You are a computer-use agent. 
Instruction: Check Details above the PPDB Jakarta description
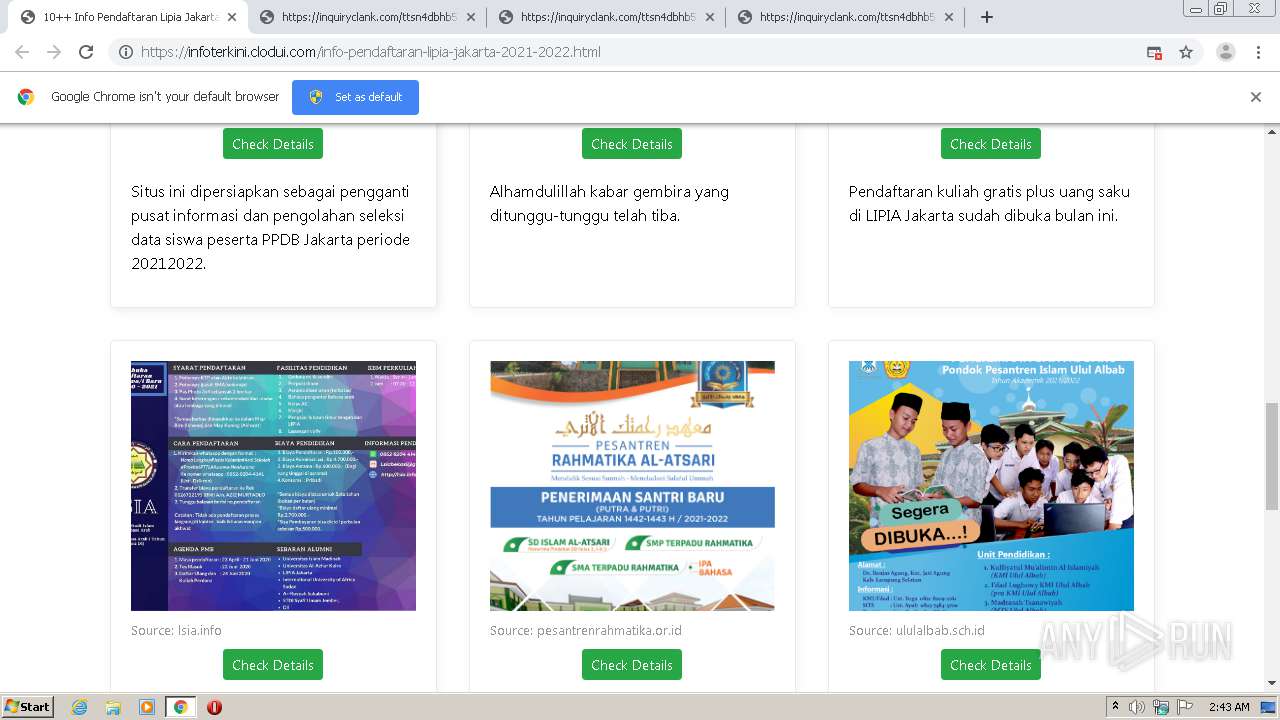point(273,144)
